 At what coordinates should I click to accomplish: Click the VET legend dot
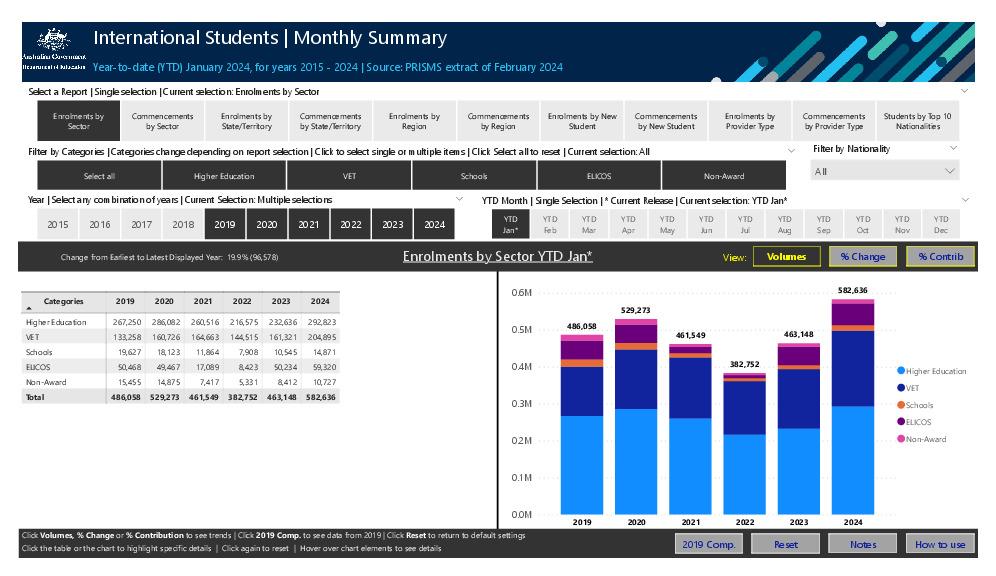pyautogui.click(x=903, y=388)
